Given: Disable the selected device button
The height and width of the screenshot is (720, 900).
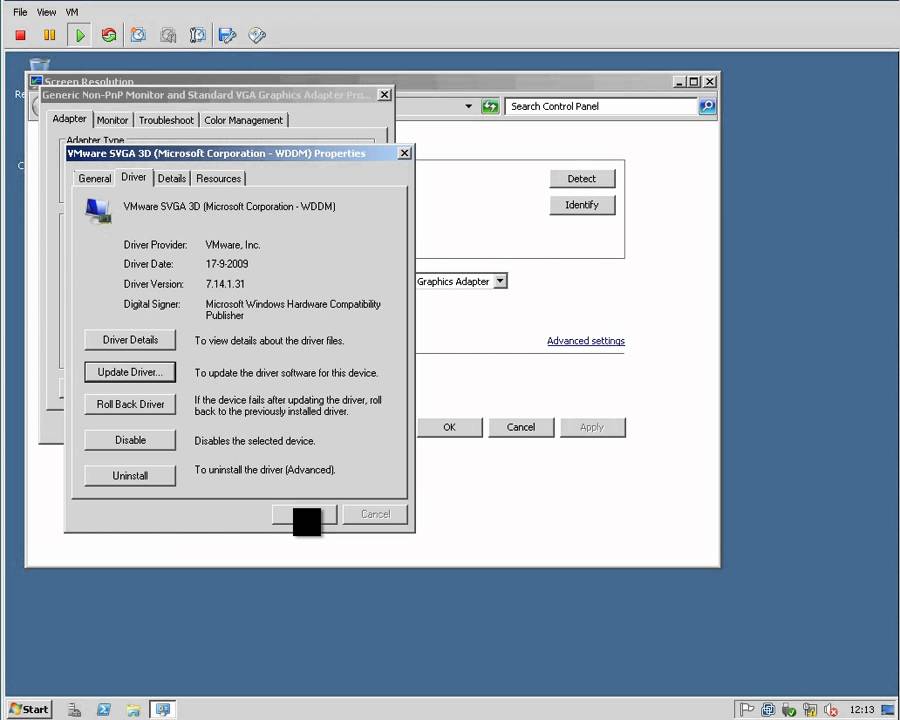Looking at the screenshot, I should click(x=130, y=440).
